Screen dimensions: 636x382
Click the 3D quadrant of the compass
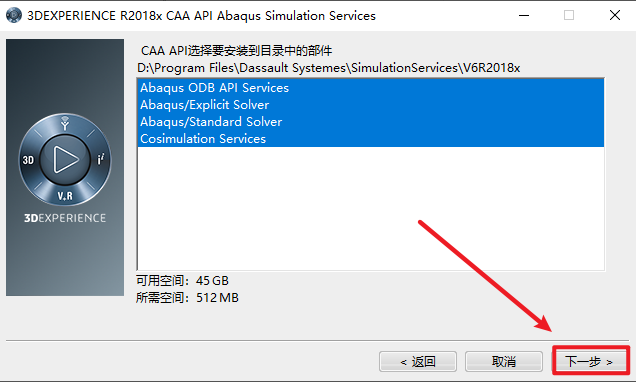coord(28,160)
